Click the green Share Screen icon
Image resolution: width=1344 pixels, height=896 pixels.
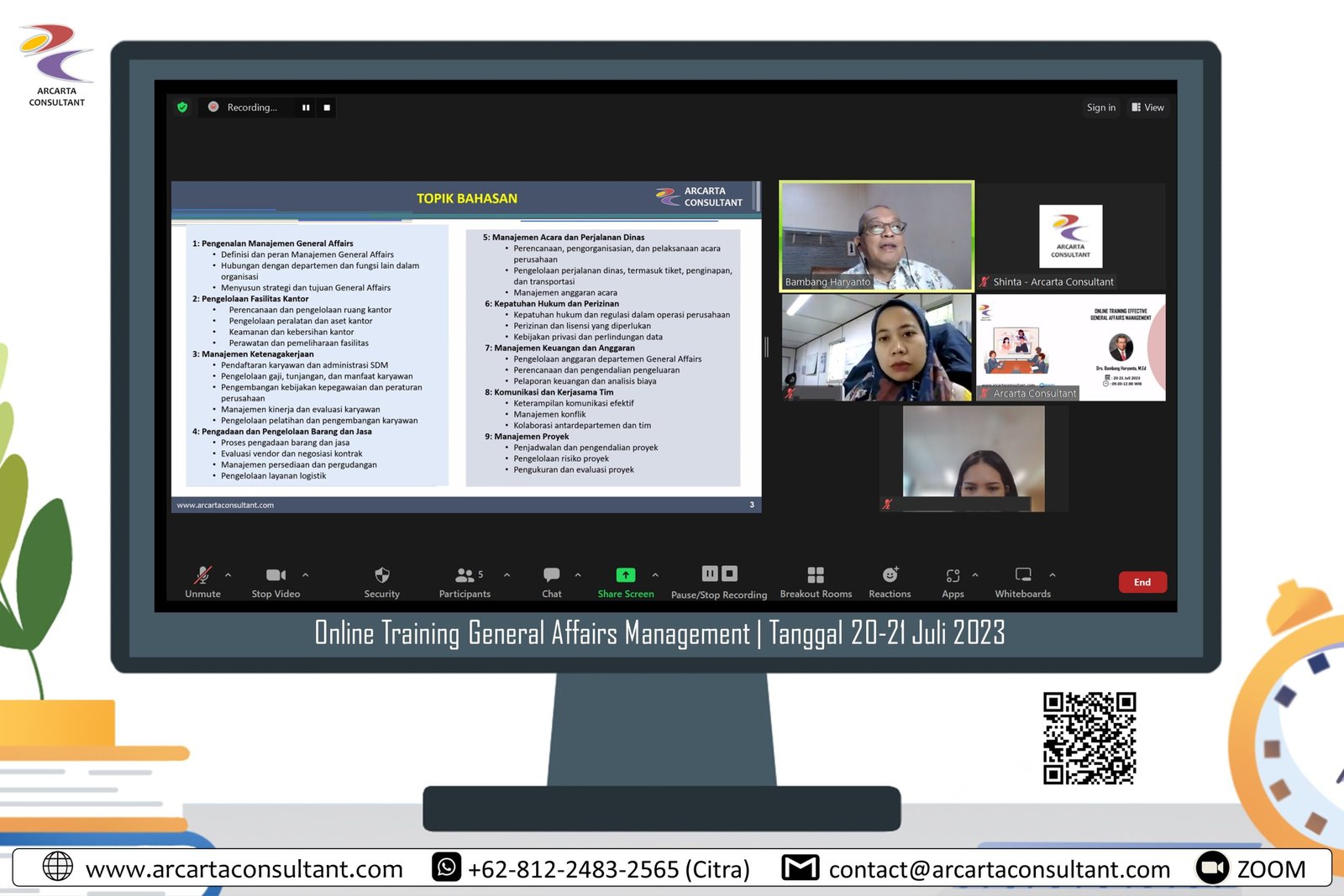[x=626, y=575]
